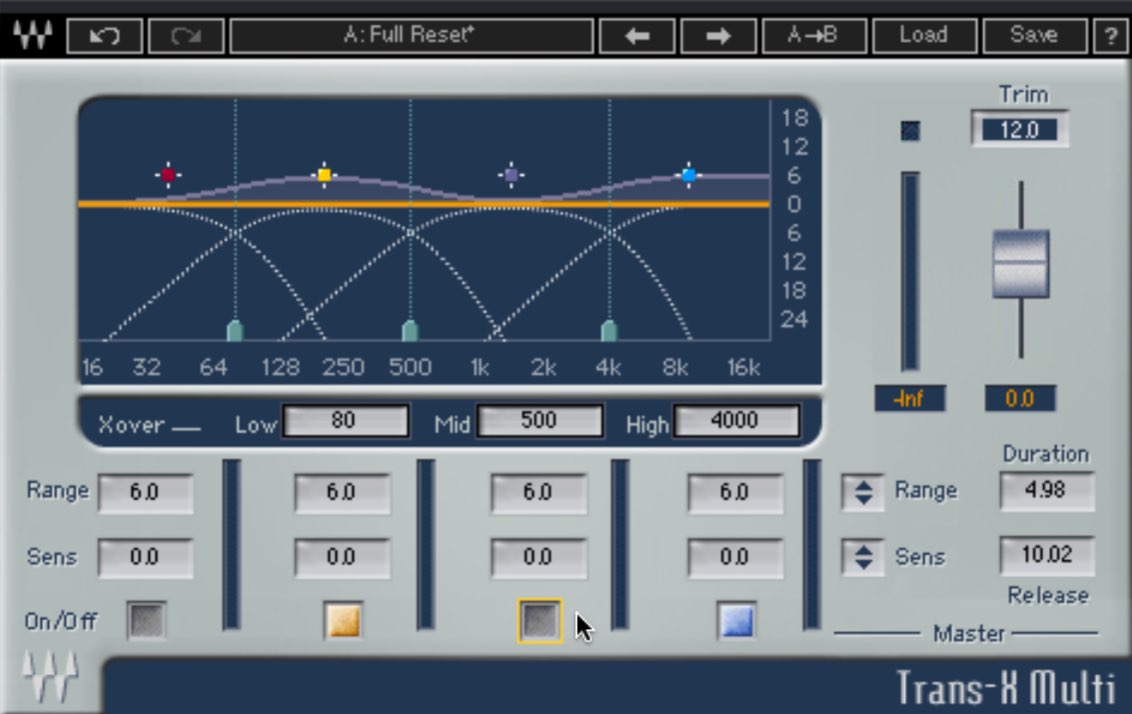The height and width of the screenshot is (714, 1132).
Task: Click the master Range up/down stepper
Action: [863, 492]
